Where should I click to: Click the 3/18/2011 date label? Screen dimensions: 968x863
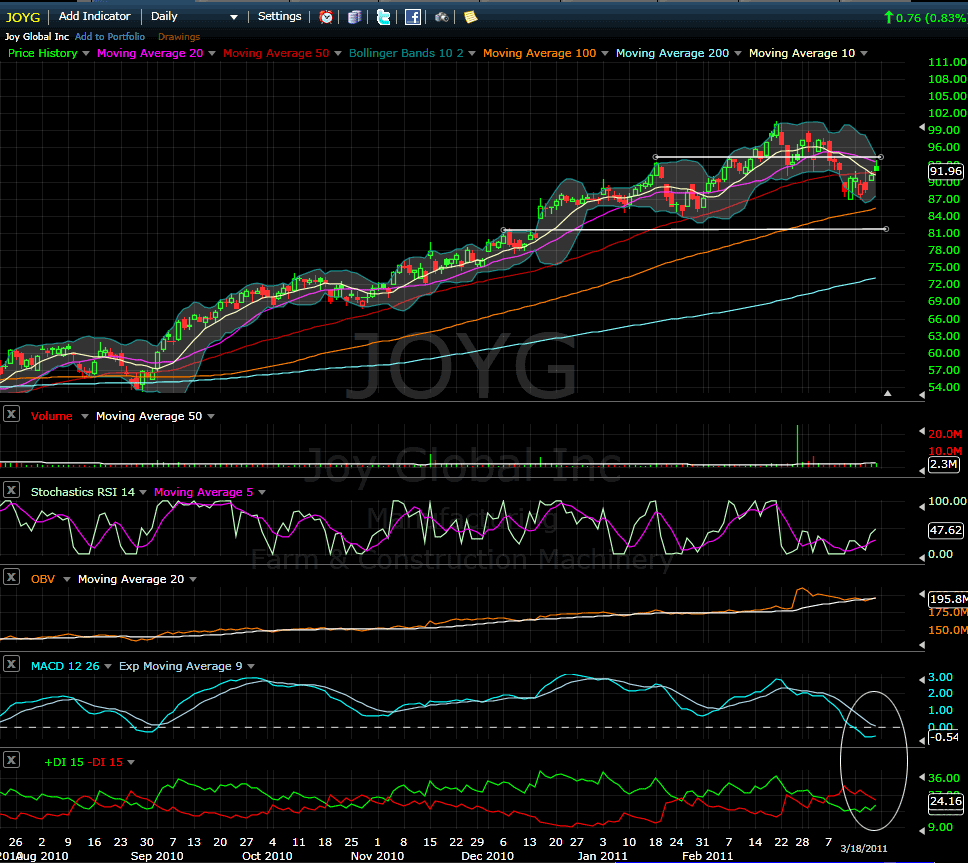[x=864, y=849]
